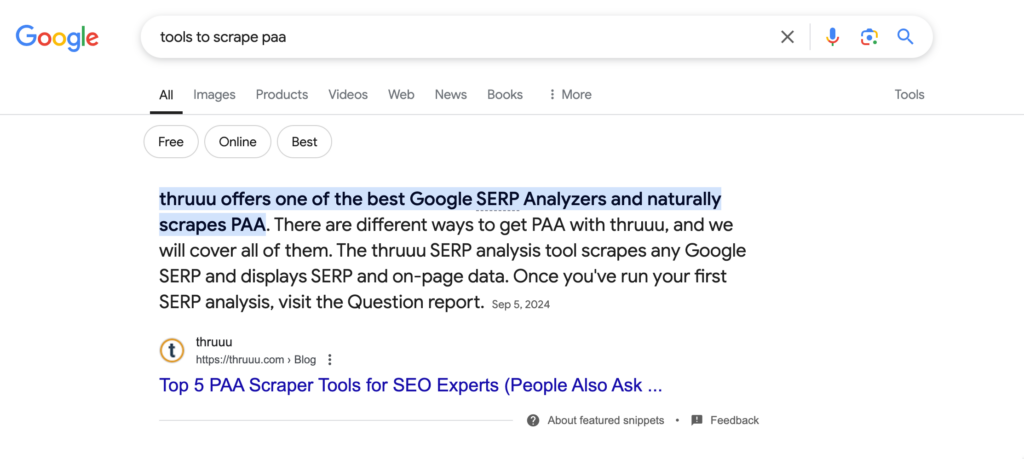
Task: Click About featured snippets link
Action: click(x=605, y=420)
